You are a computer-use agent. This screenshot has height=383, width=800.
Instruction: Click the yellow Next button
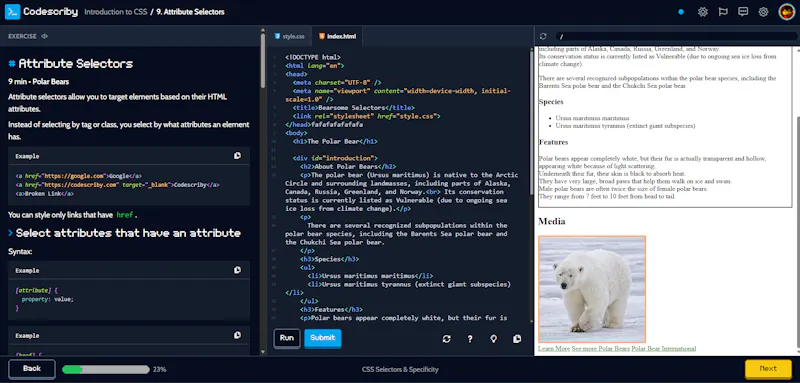768,369
